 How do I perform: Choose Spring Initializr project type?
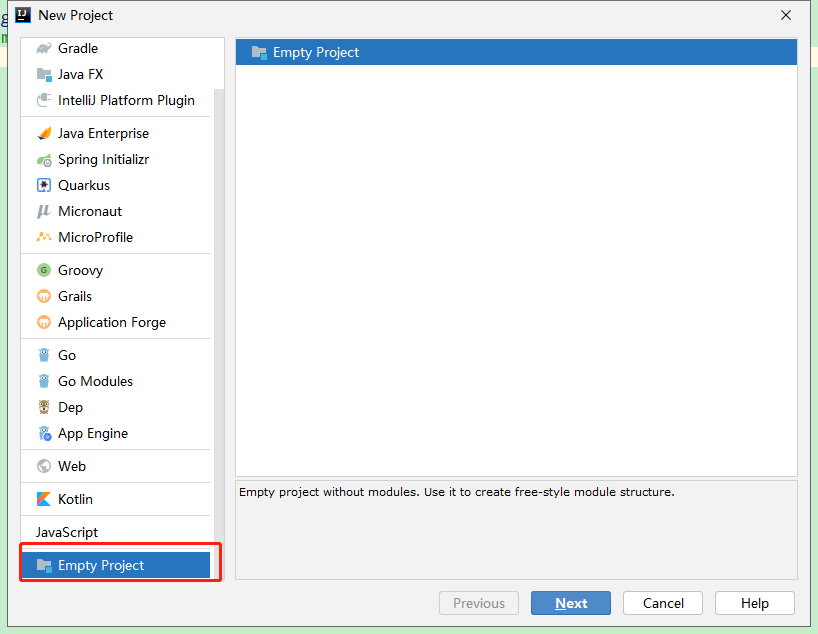tap(115, 159)
